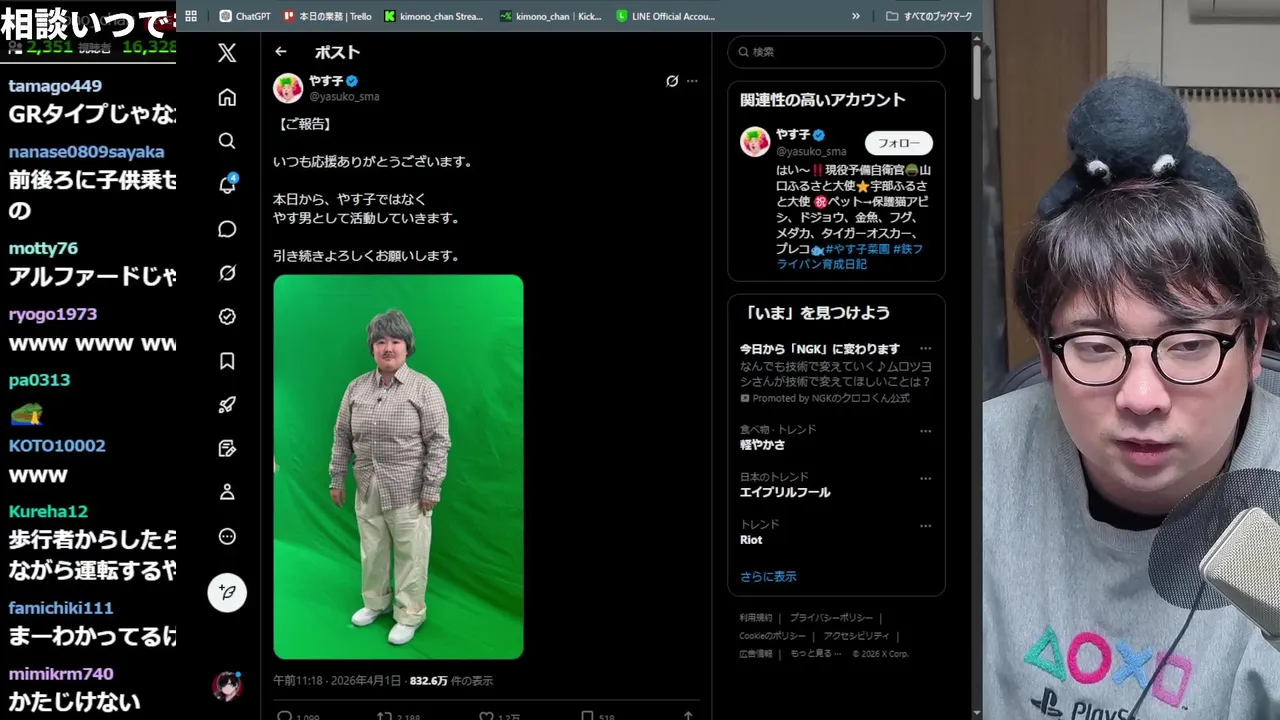Go to the Home timeline icon
This screenshot has height=720, width=1280.
click(227, 97)
